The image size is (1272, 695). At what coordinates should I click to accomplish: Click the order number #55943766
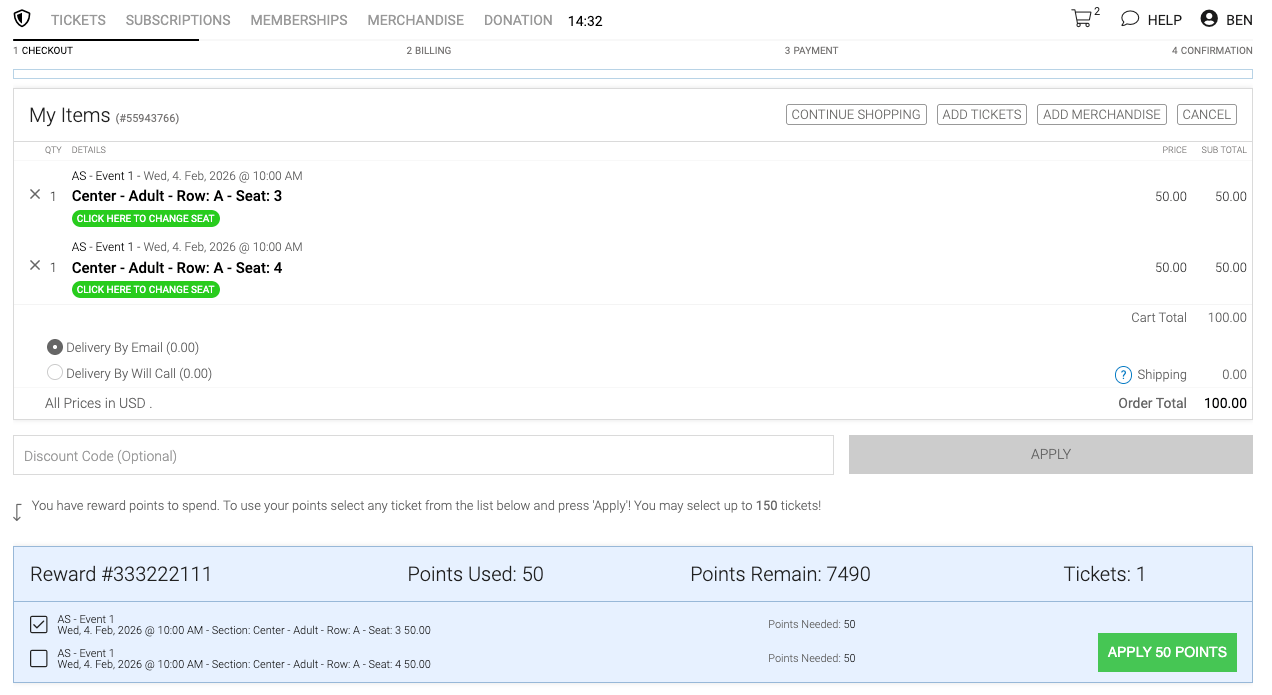(x=147, y=118)
